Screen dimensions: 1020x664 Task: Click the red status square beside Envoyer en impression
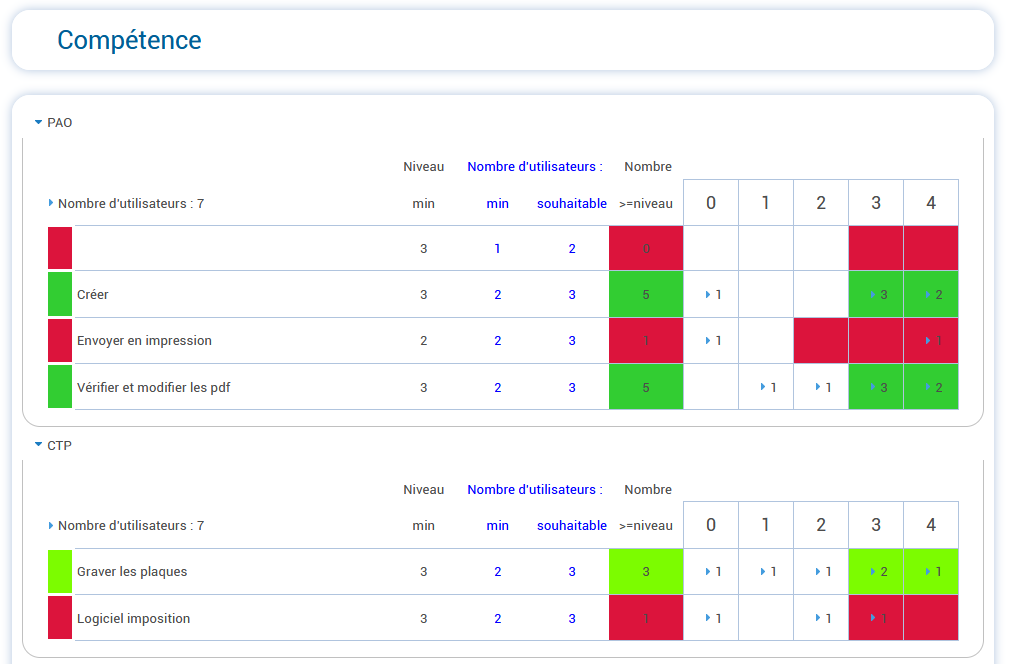click(x=60, y=340)
